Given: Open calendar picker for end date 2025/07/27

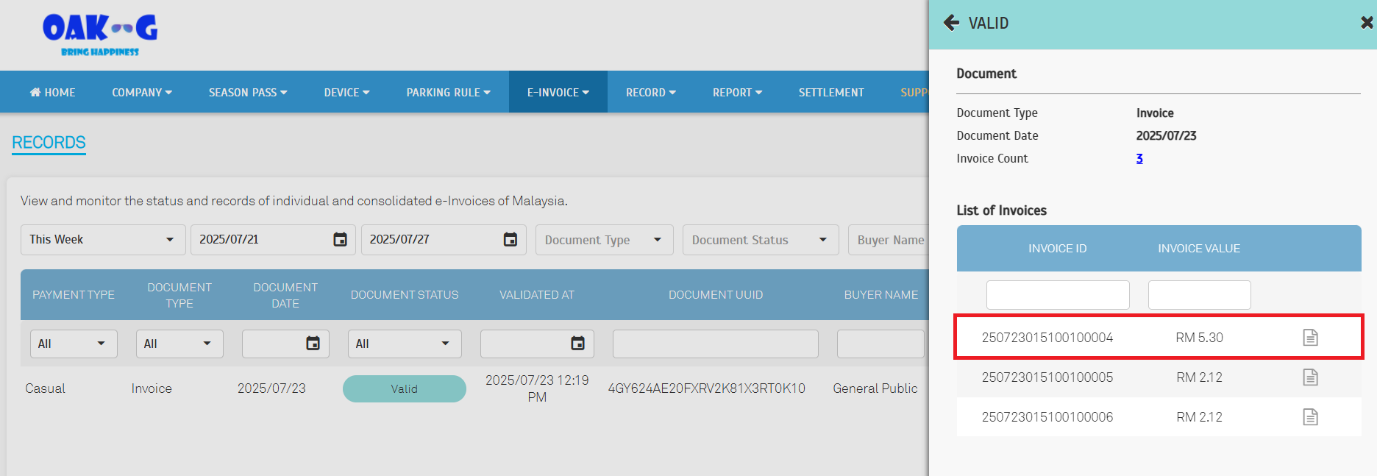Looking at the screenshot, I should point(510,240).
